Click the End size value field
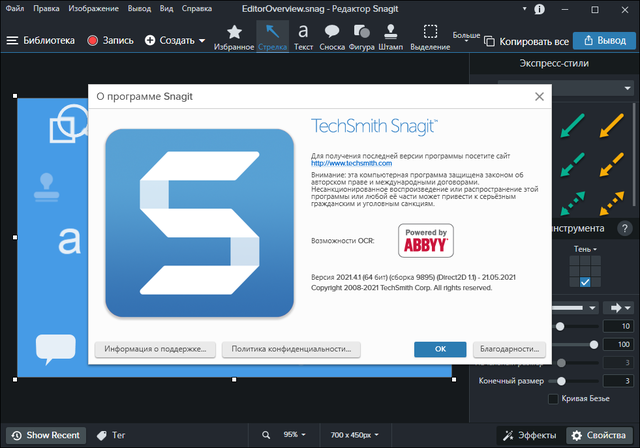This screenshot has height=448, width=640. (x=618, y=381)
